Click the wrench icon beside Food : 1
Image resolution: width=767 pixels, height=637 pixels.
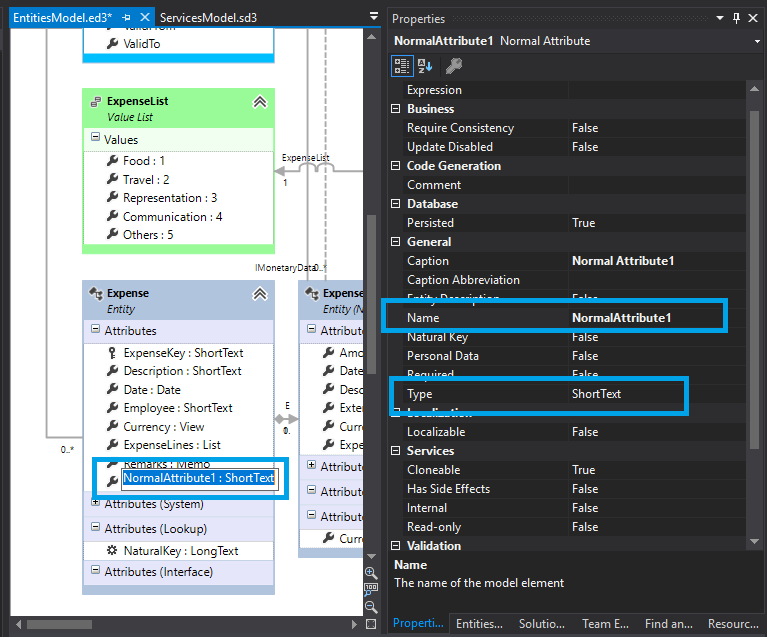point(113,160)
